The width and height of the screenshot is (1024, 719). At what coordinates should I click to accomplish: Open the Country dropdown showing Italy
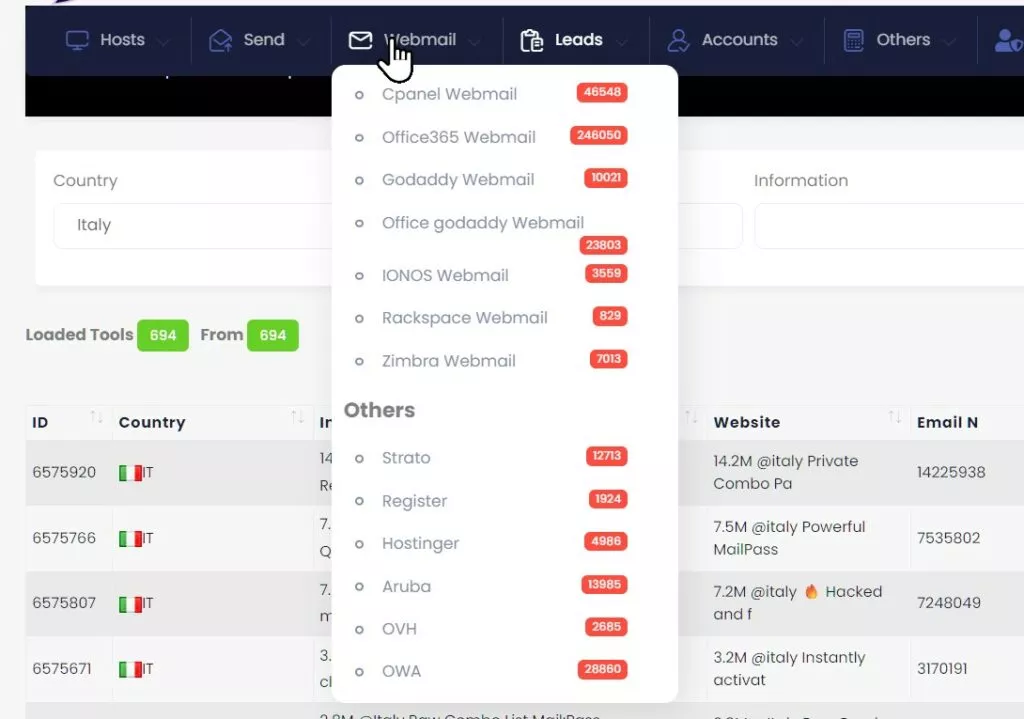[193, 225]
